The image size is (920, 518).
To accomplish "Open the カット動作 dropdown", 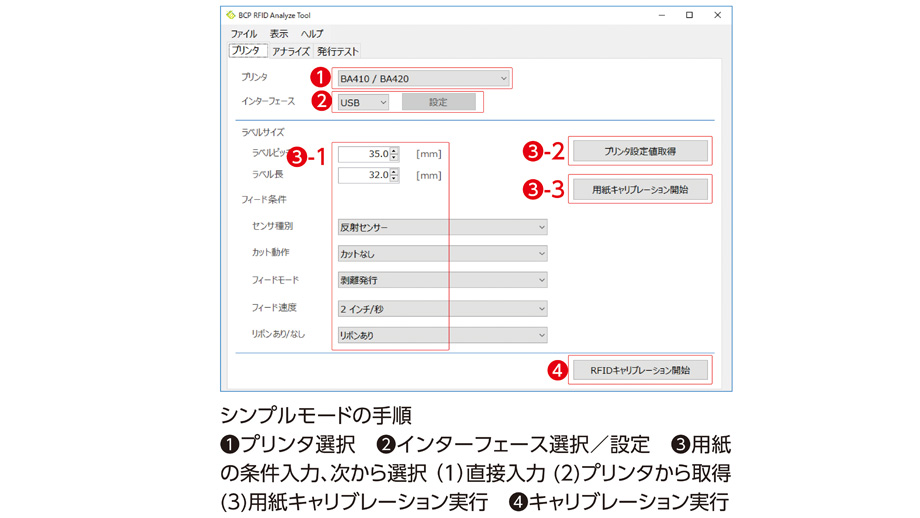I will point(441,254).
